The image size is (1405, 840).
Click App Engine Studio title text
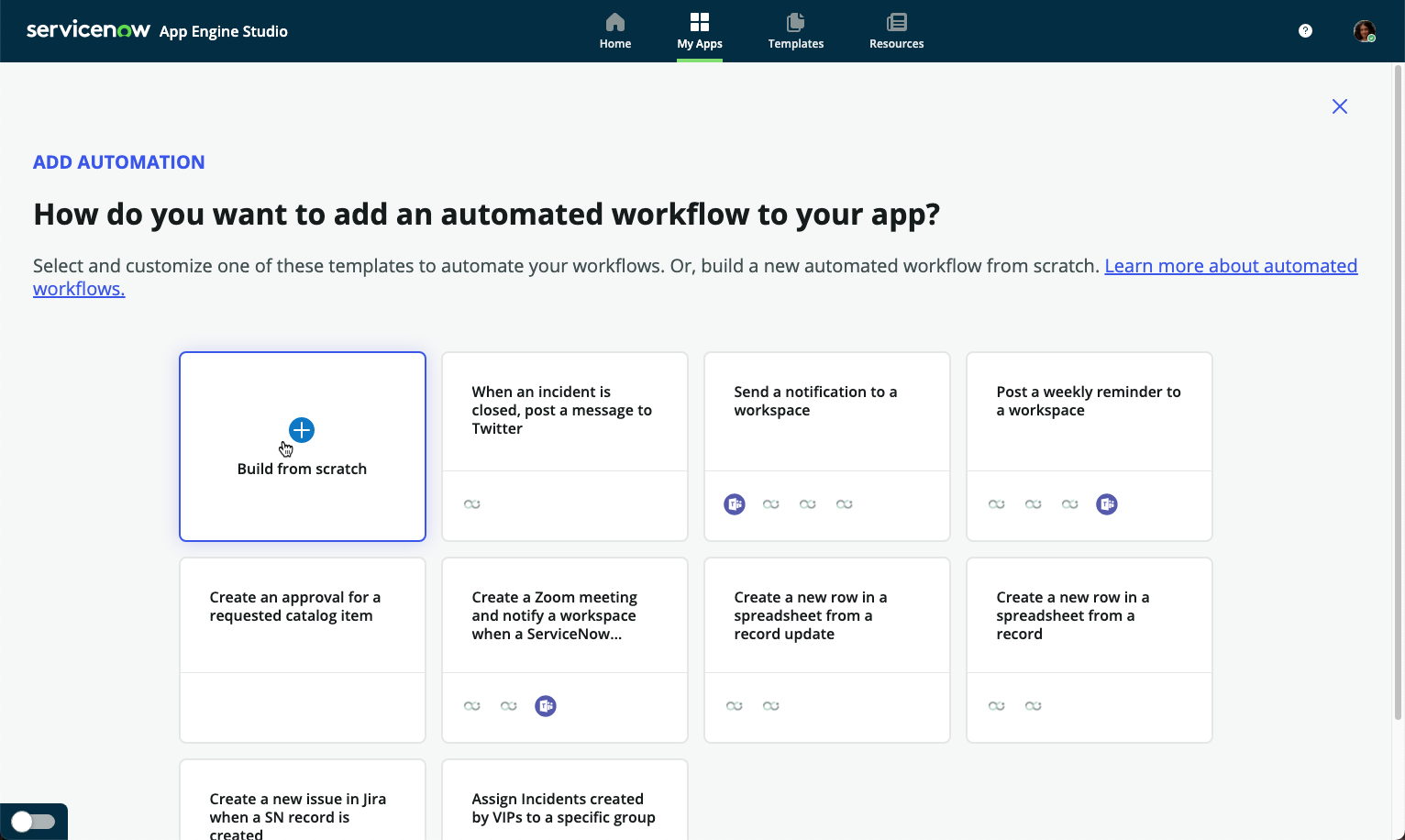224,31
